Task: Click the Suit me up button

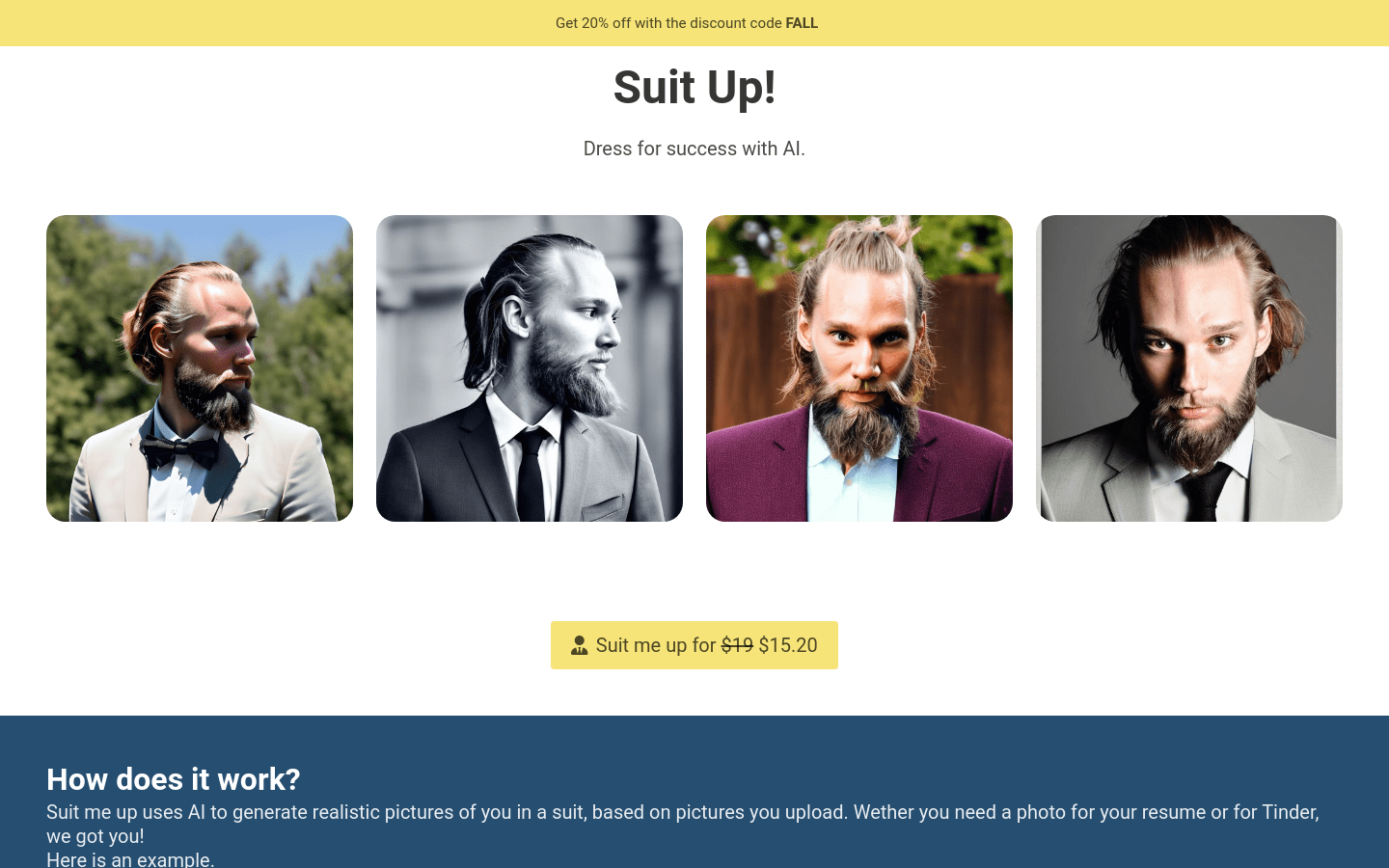Action: [694, 644]
